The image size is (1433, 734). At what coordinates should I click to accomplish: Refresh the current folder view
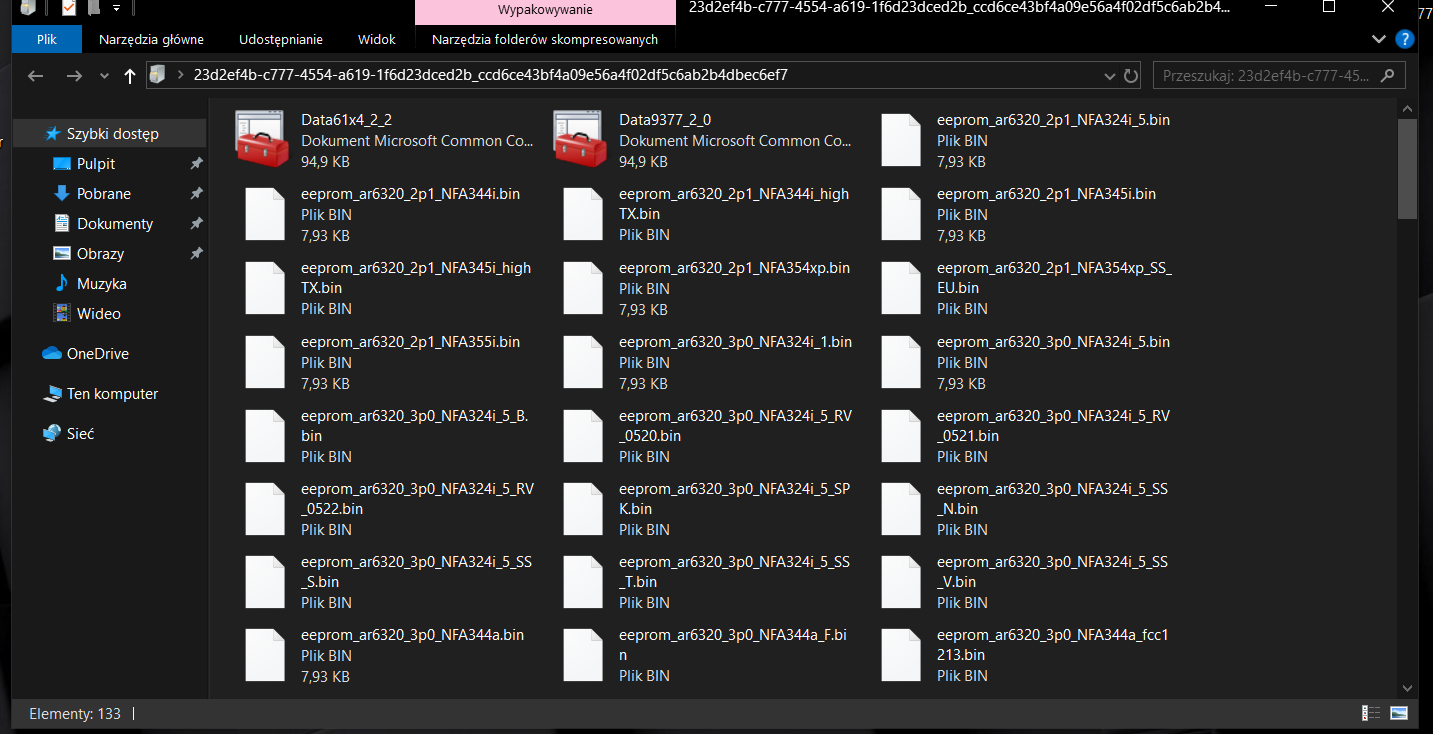click(1131, 76)
